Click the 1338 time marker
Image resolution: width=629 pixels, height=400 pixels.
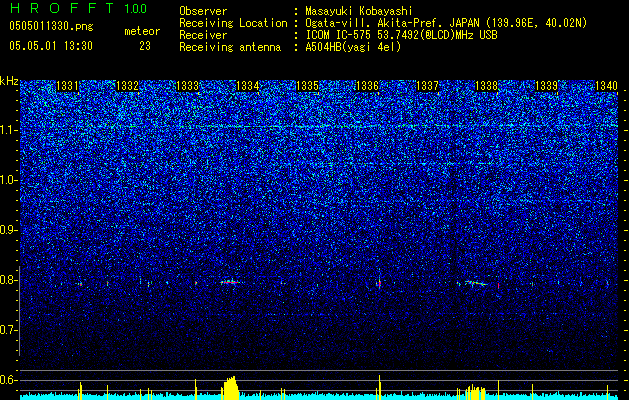[x=486, y=86]
